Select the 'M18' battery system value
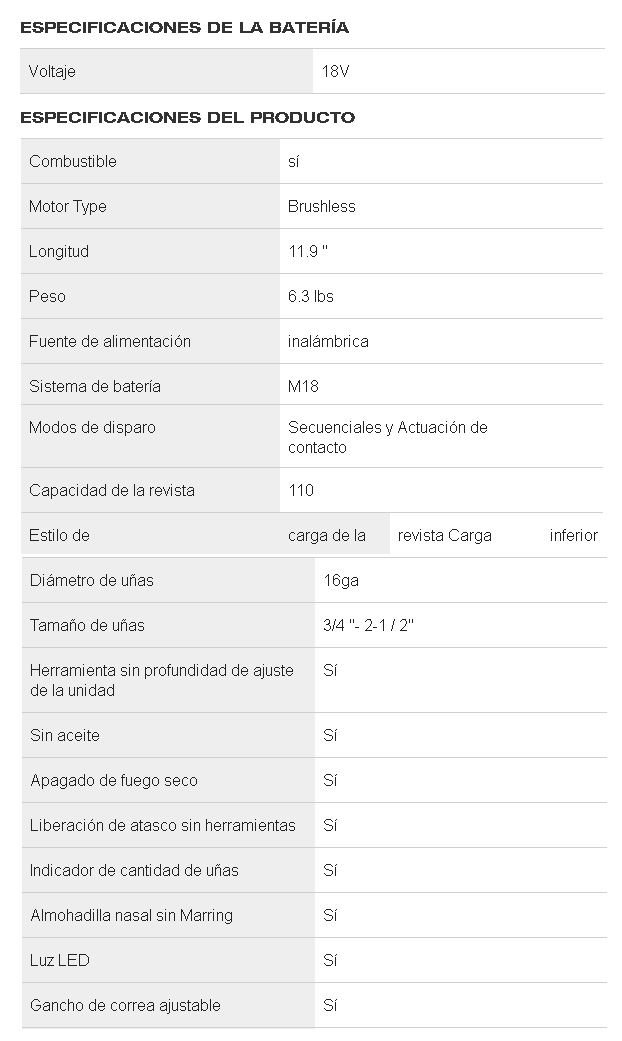Image resolution: width=622 pixels, height=1041 pixels. 303,386
